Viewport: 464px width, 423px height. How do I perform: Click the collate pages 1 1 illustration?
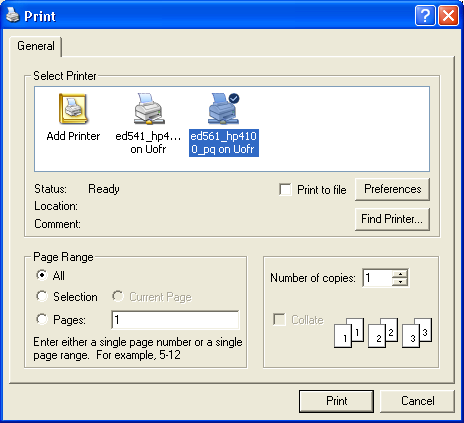pyautogui.click(x=349, y=332)
